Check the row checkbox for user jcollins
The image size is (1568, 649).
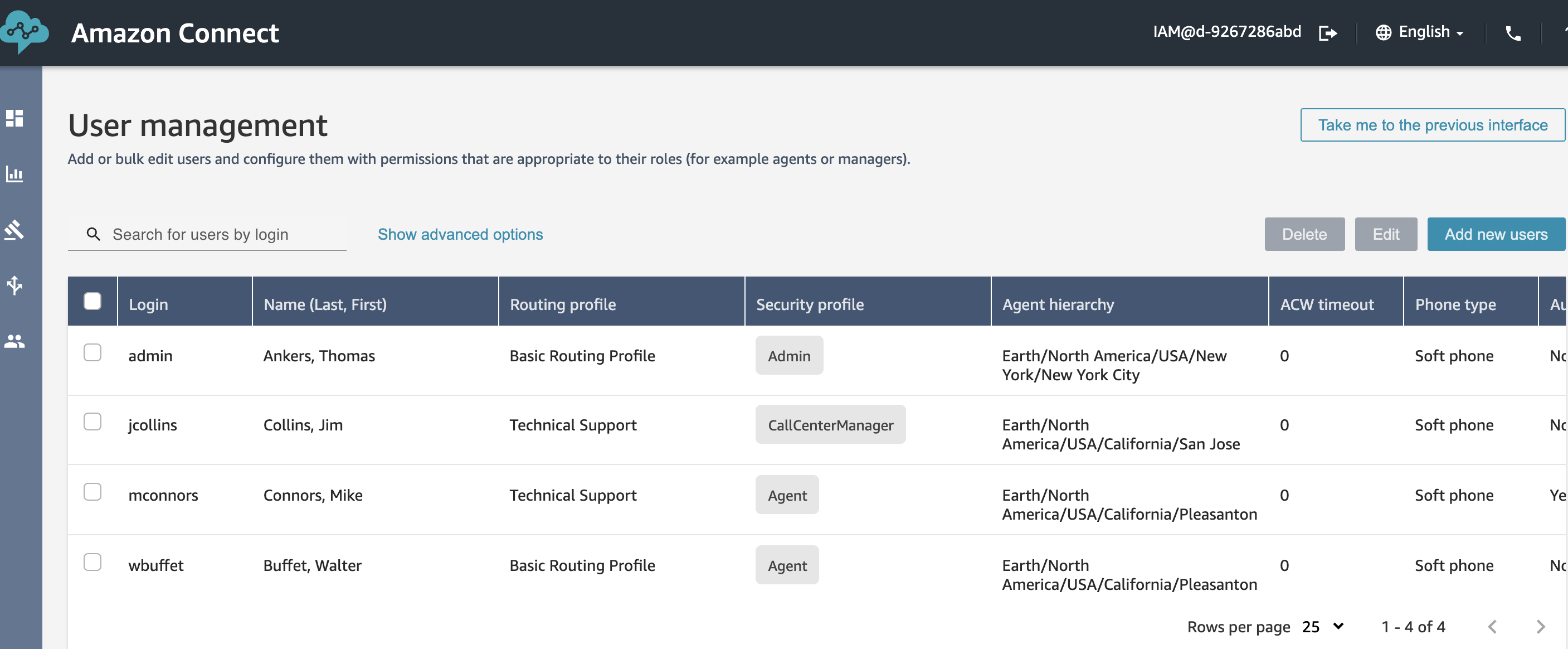pos(92,422)
